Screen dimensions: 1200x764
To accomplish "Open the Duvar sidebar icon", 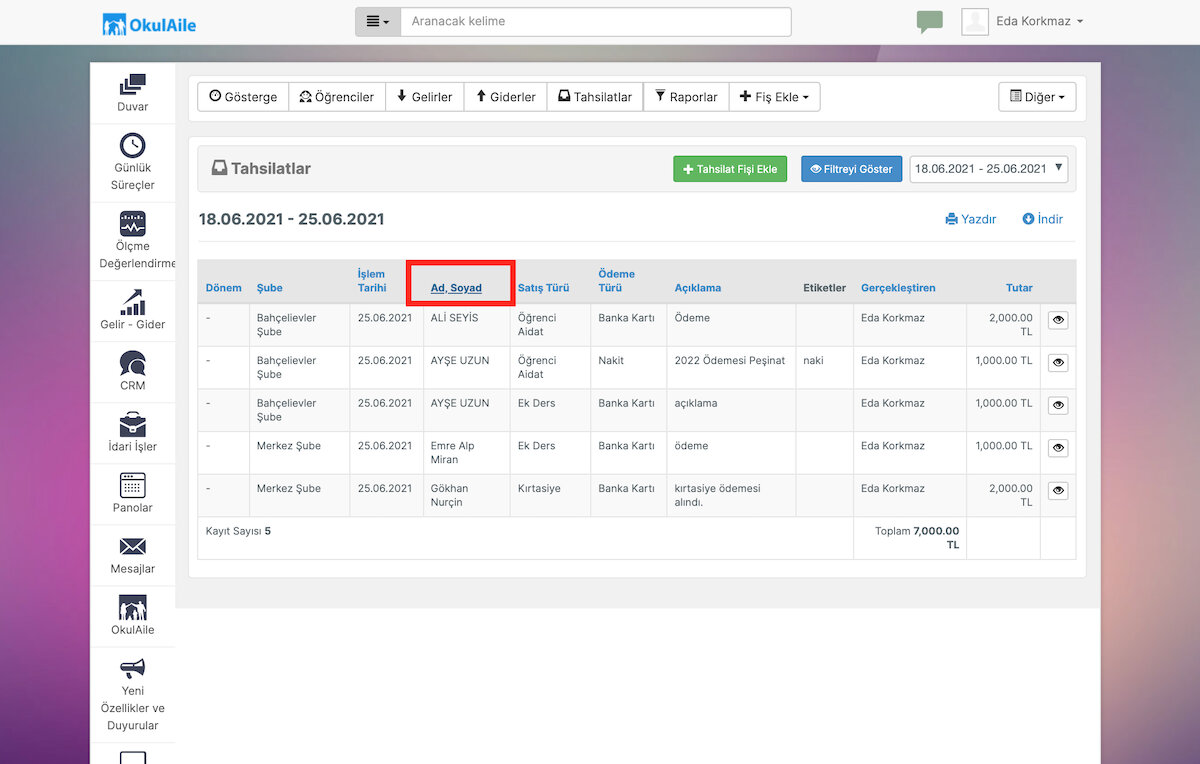I will pos(132,85).
